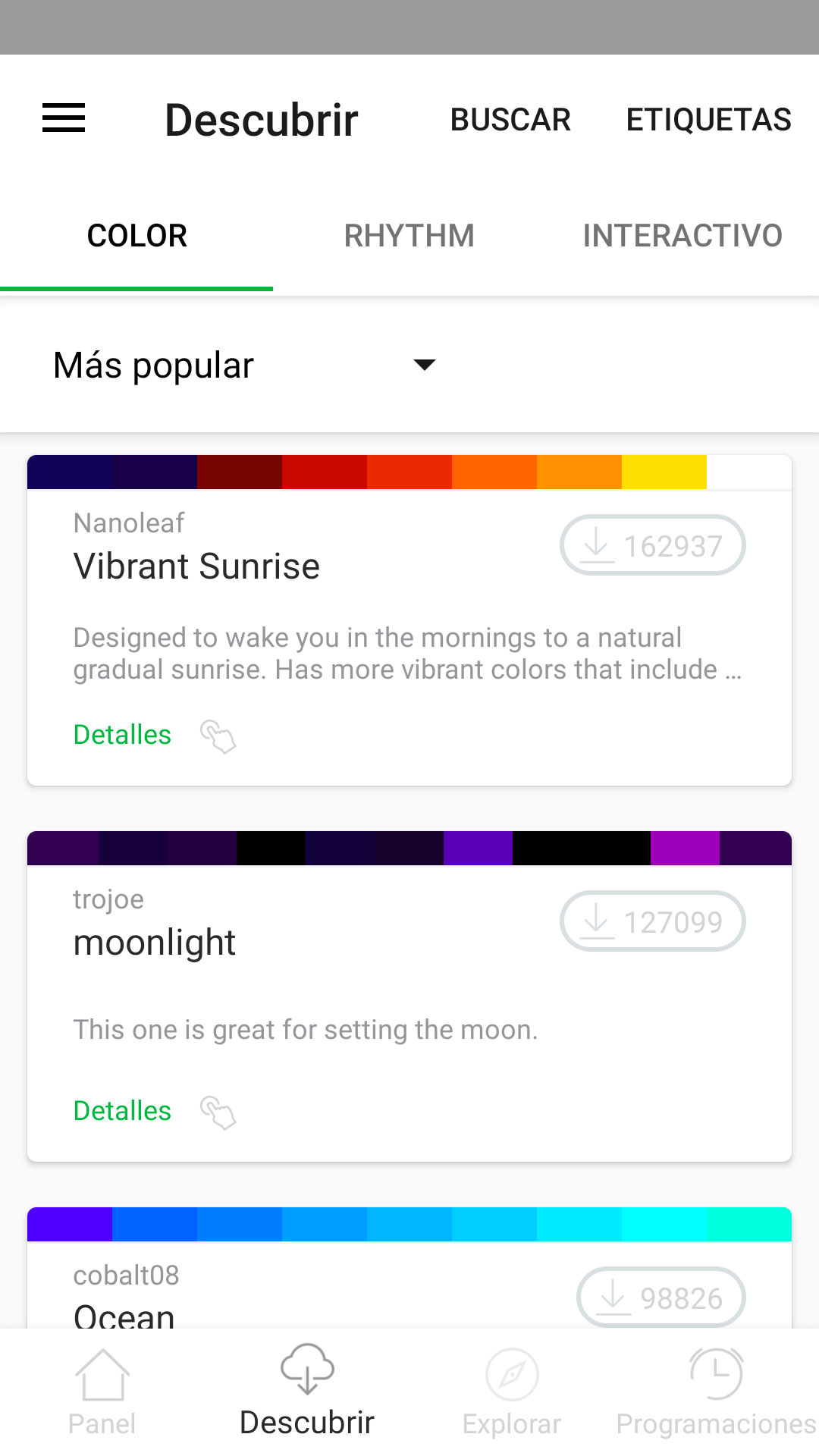Click the BUSCAR button
The image size is (819, 1456).
coord(510,120)
